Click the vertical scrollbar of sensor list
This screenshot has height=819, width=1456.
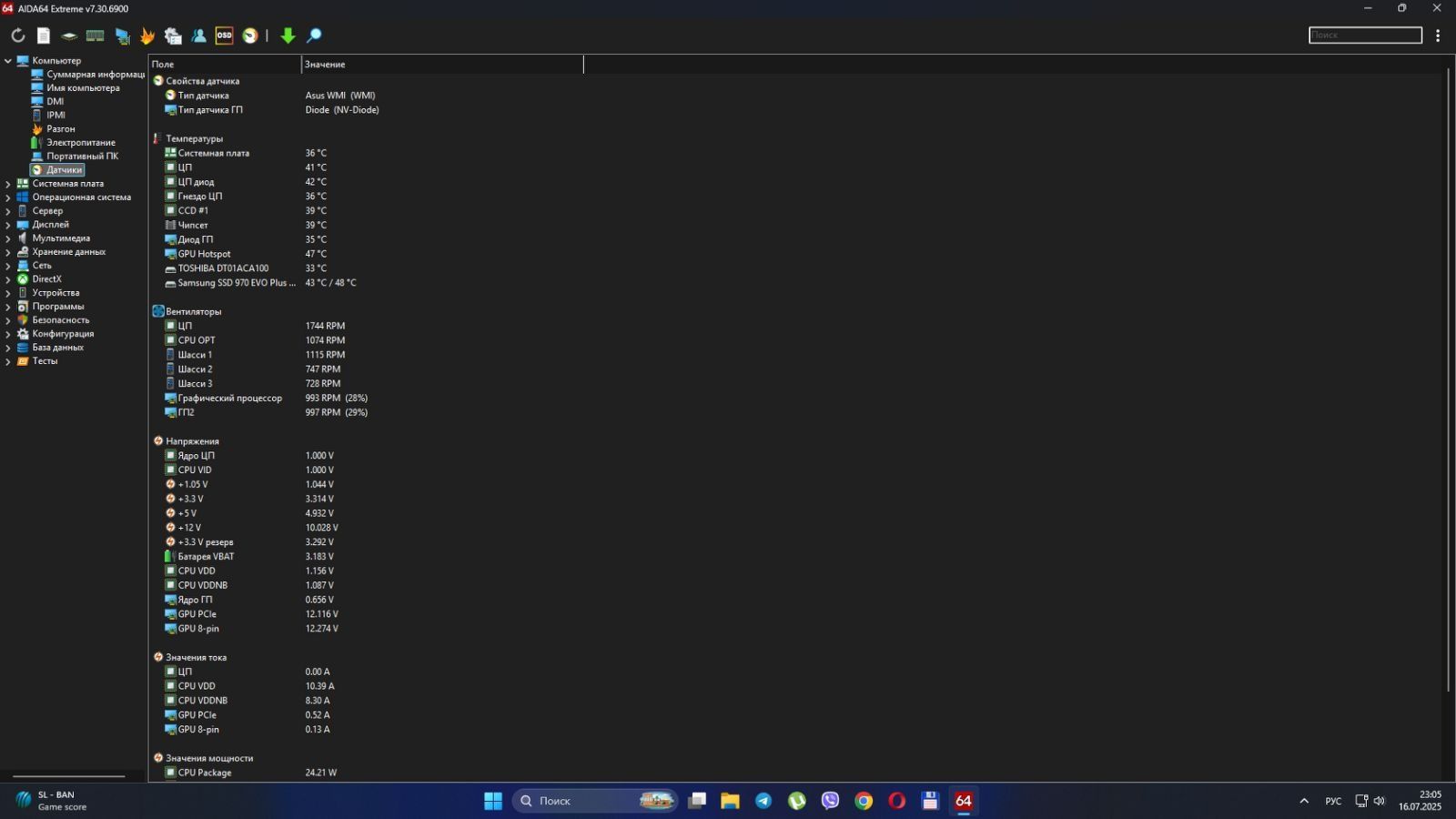1448,380
